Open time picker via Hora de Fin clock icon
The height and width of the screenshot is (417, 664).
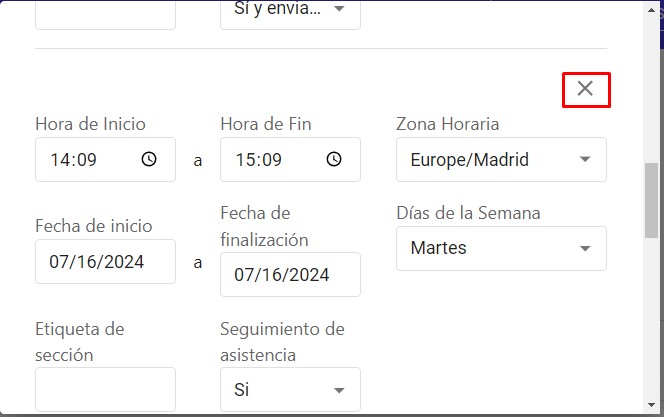point(334,159)
